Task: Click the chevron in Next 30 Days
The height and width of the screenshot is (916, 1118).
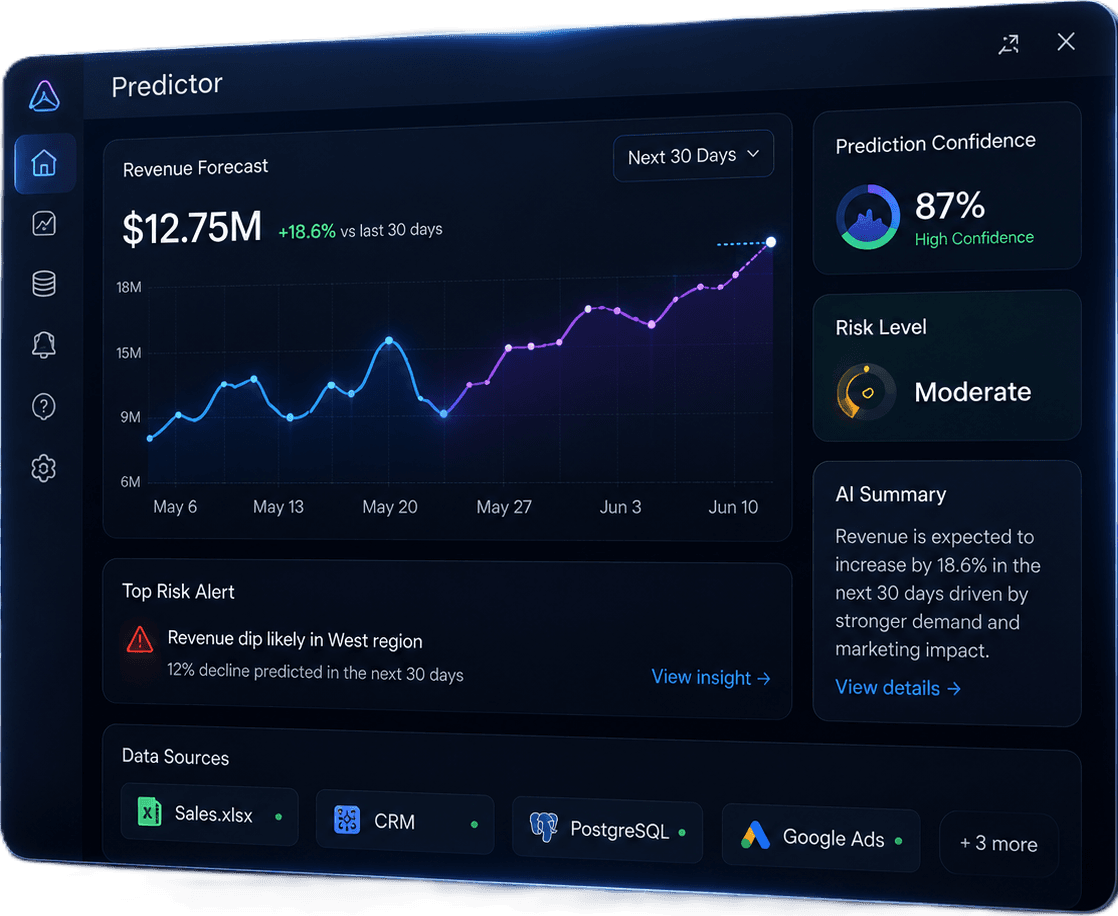Action: pos(753,153)
